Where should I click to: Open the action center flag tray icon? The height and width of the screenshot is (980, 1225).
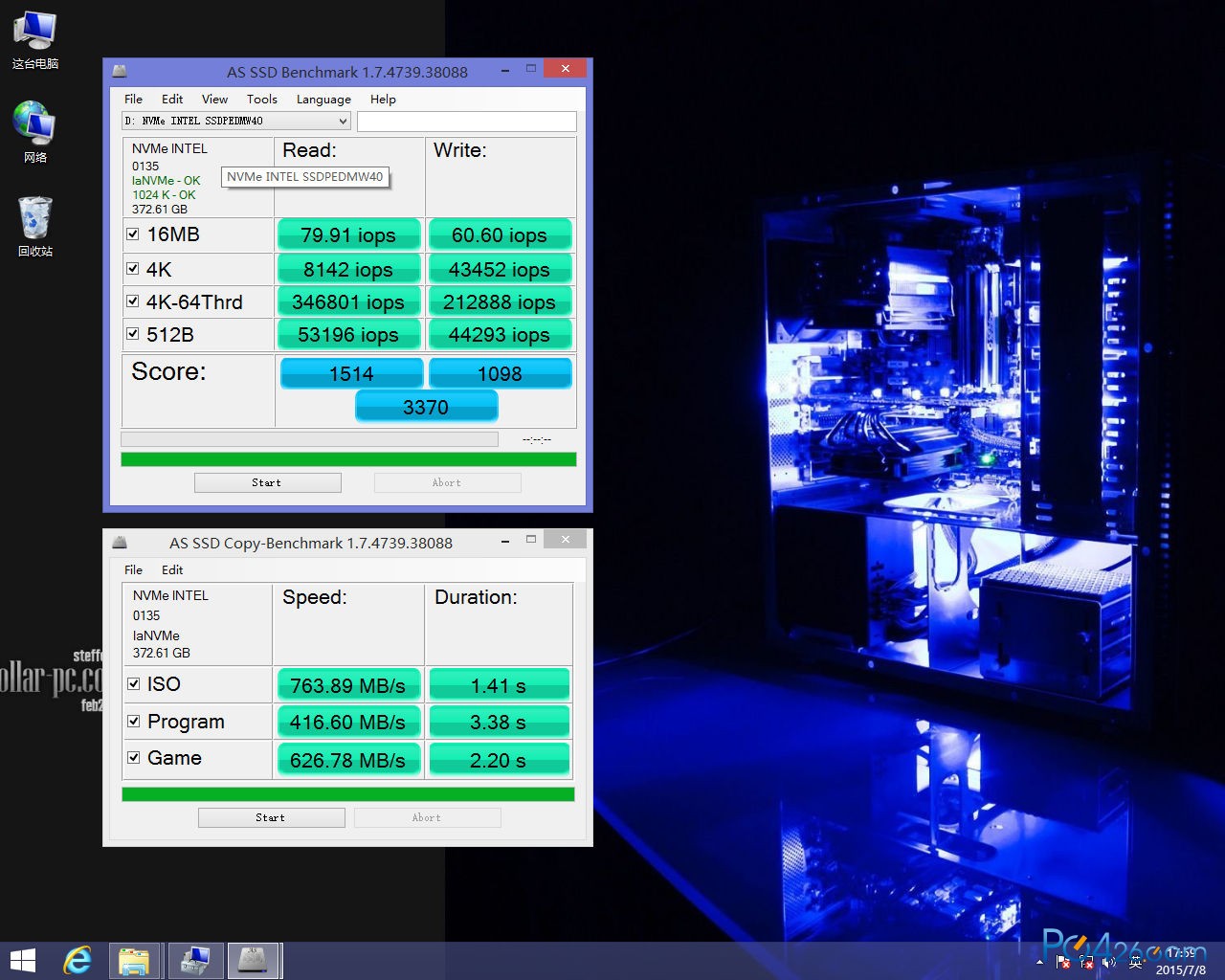coord(1062,962)
